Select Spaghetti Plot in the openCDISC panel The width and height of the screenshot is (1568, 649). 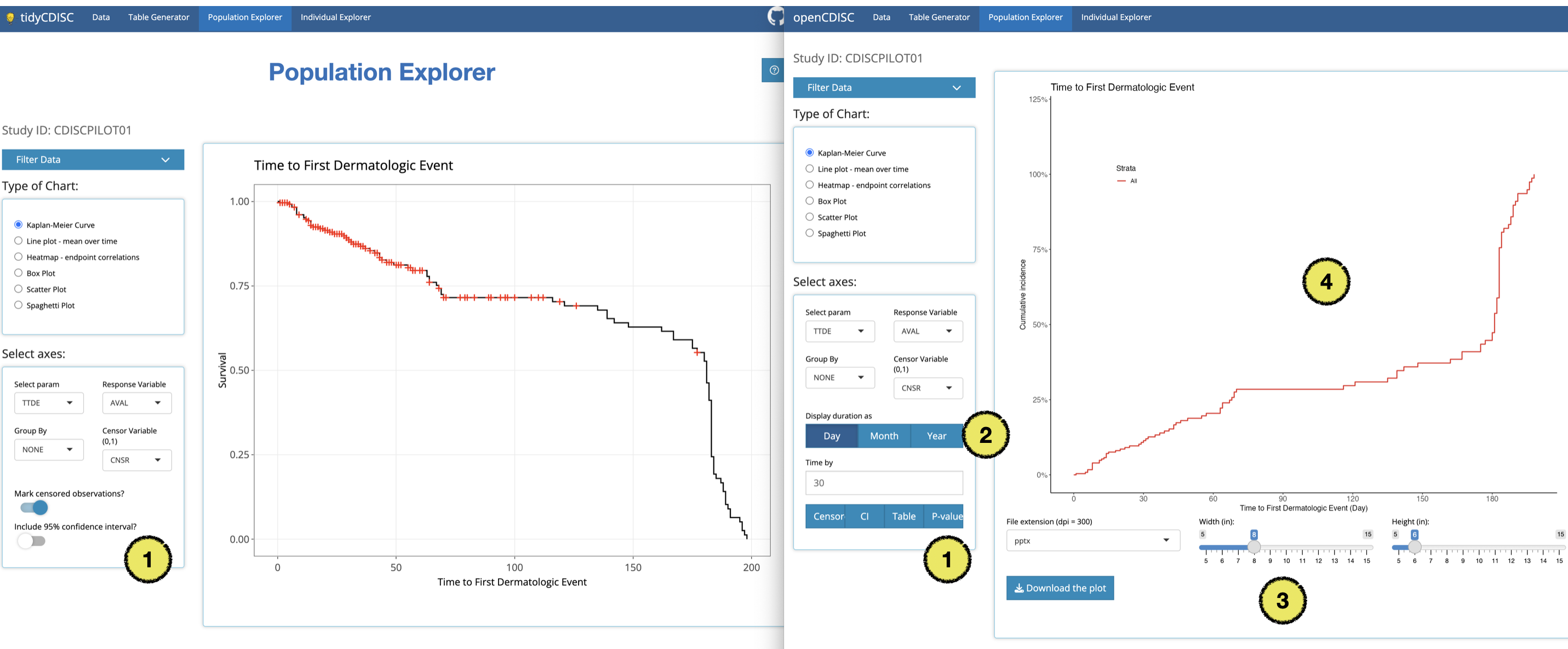pos(809,233)
